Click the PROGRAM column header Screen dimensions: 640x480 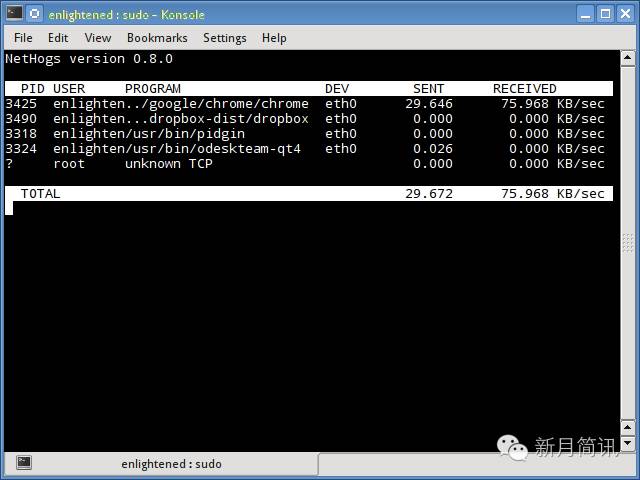click(153, 89)
